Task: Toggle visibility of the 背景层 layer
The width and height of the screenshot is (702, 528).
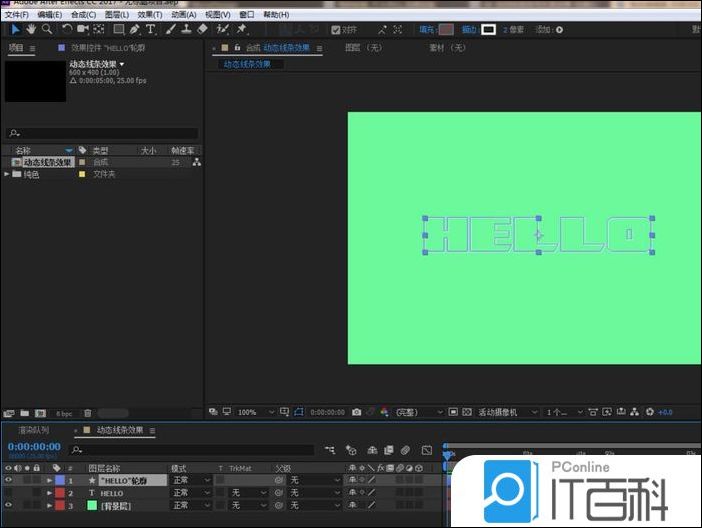Action: 10,506
